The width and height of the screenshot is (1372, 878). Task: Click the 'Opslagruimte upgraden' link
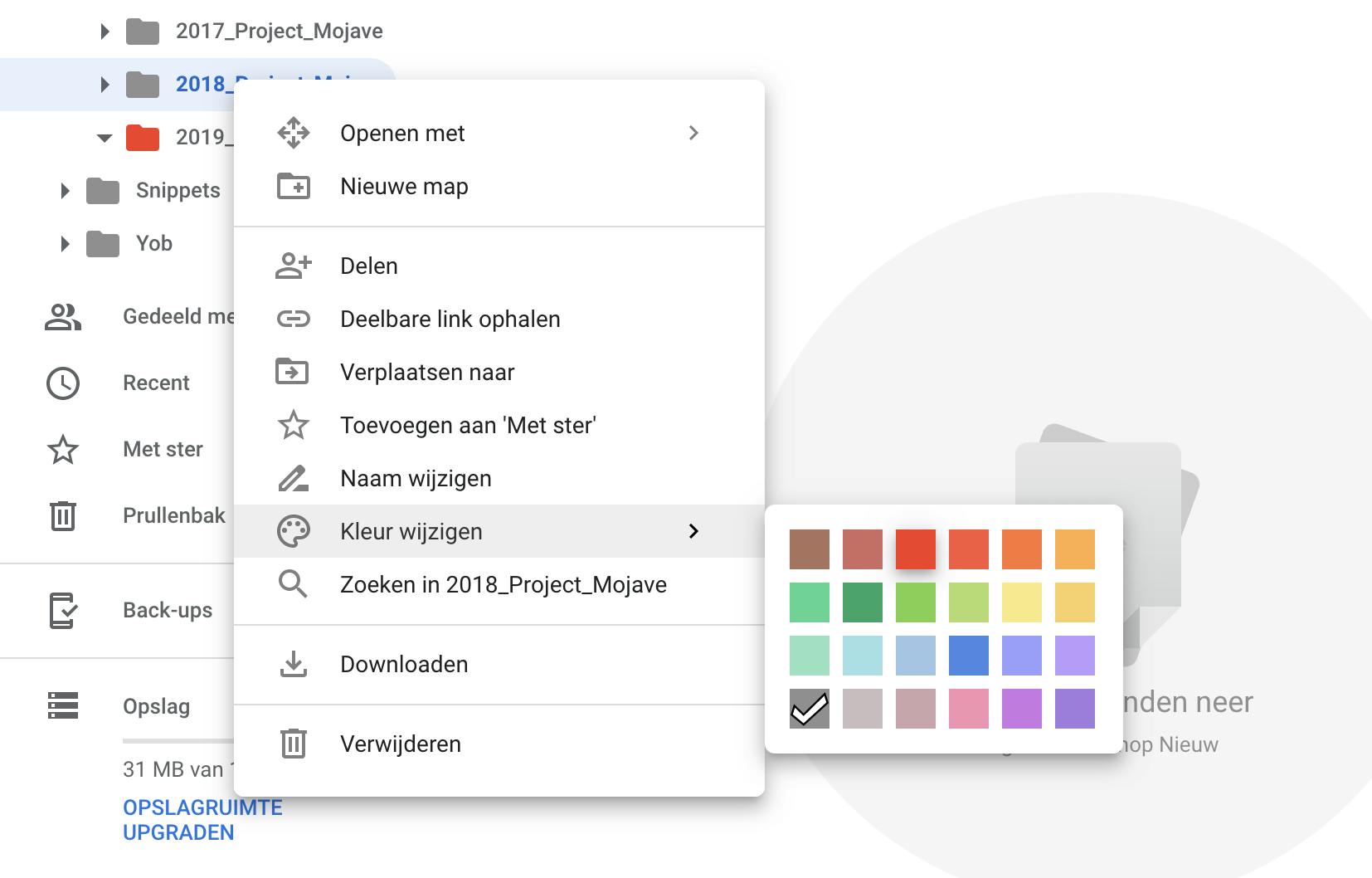coord(202,820)
